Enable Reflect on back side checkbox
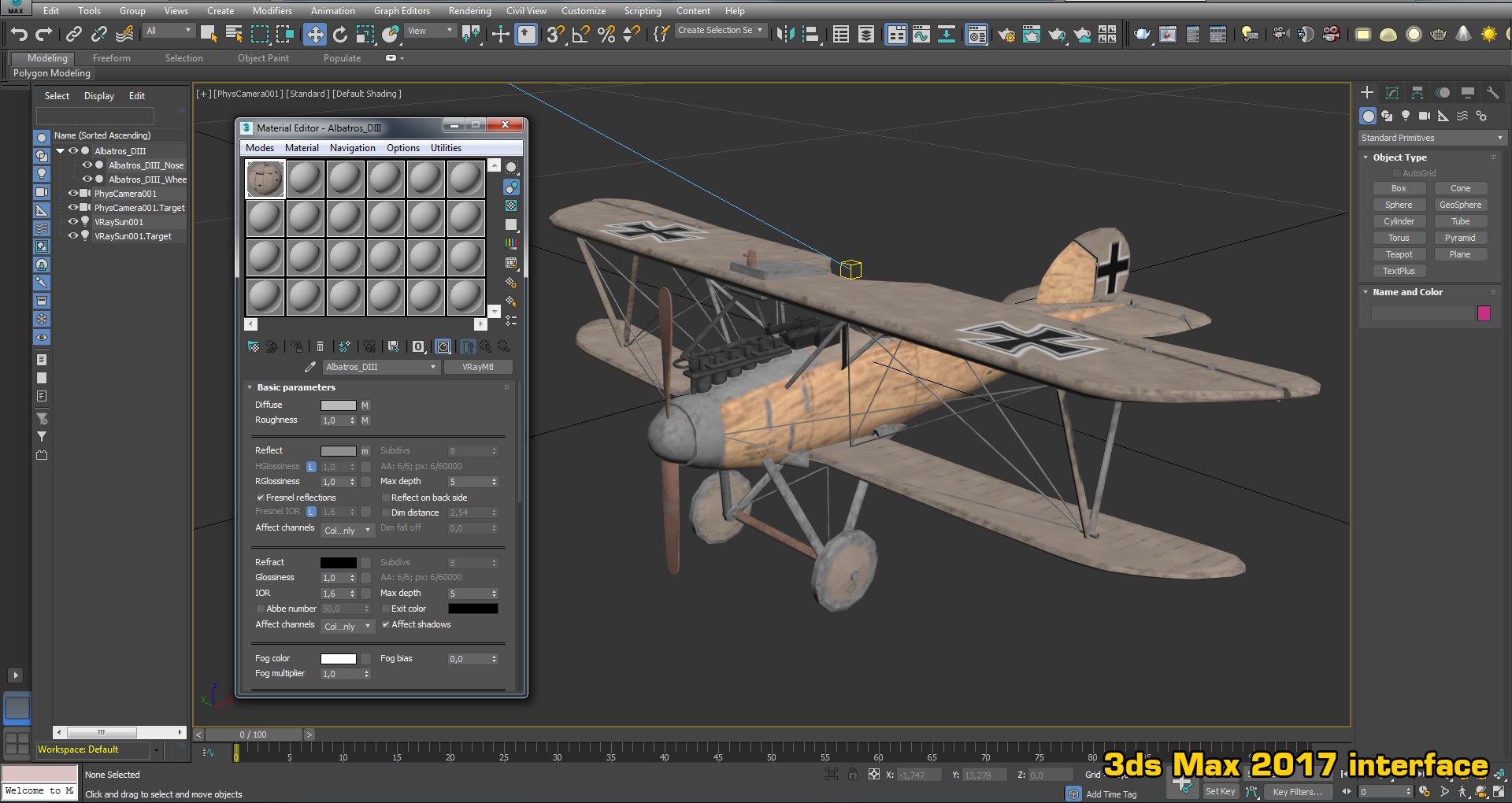Viewport: 1512px width, 803px height. (386, 498)
